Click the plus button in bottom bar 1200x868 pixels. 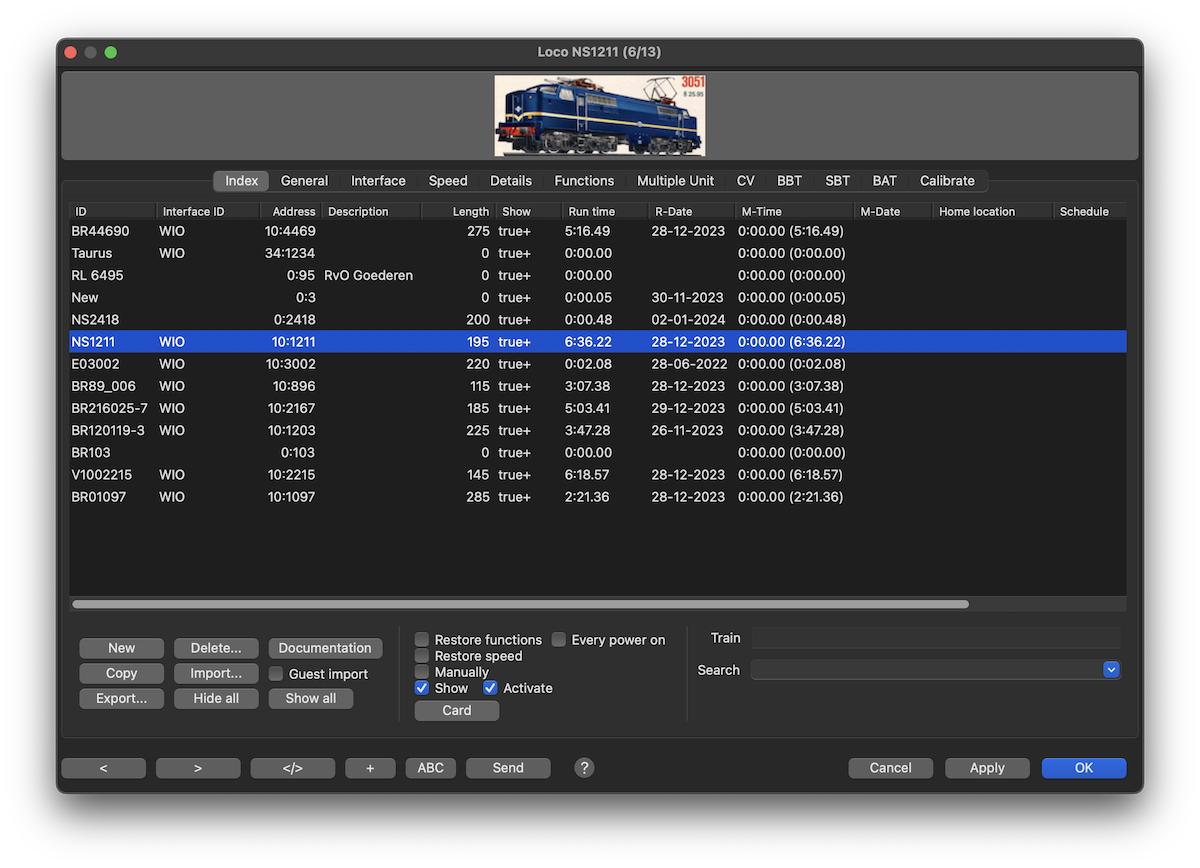(x=370, y=768)
